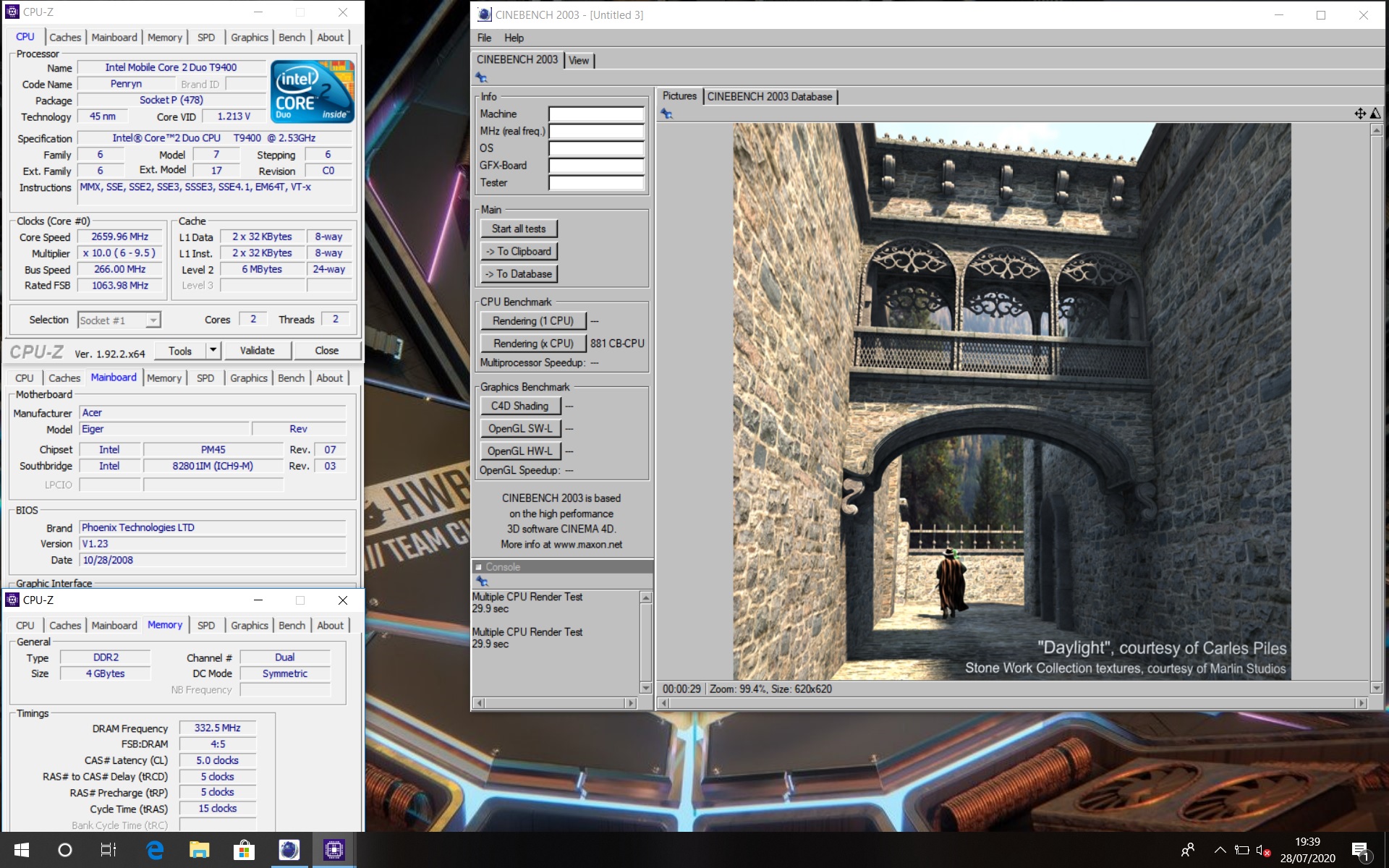This screenshot has height=868, width=1389.
Task: Open Microsoft Store from taskbar
Action: [244, 850]
